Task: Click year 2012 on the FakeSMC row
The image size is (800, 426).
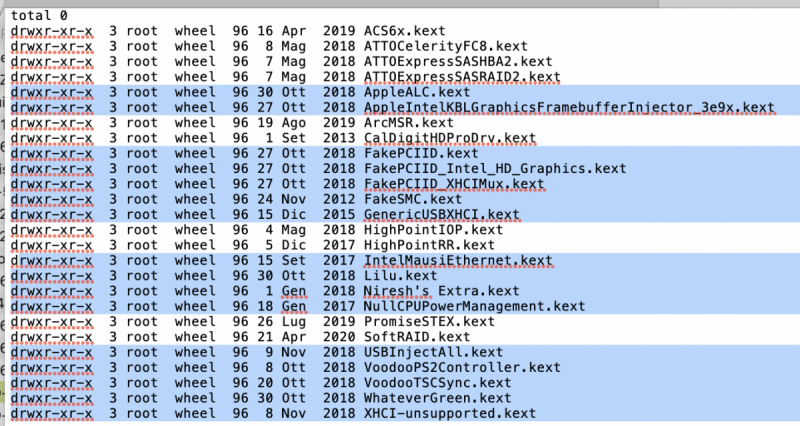Action: click(x=339, y=199)
